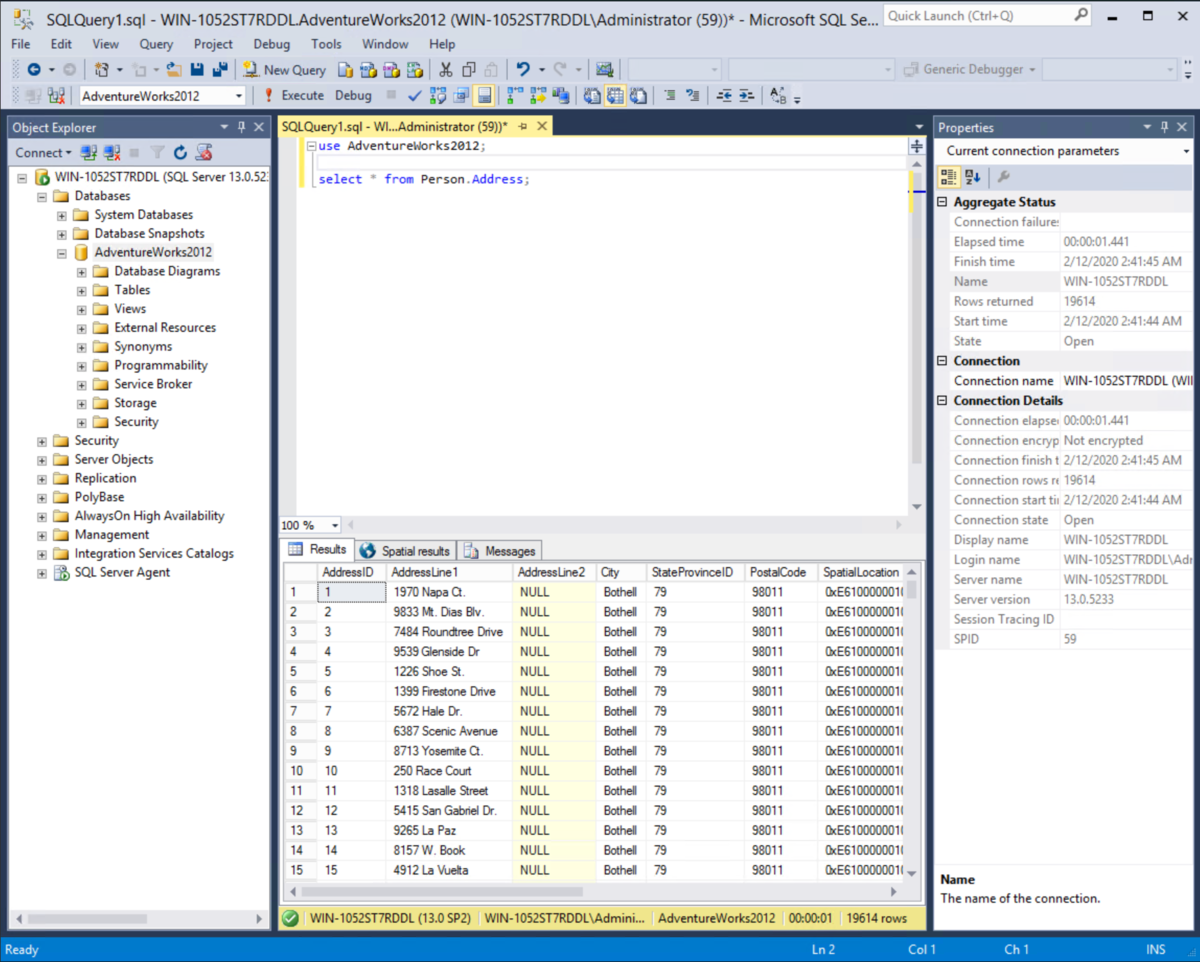Parse query using the blue checkmark icon
1200x962 pixels.
[415, 96]
